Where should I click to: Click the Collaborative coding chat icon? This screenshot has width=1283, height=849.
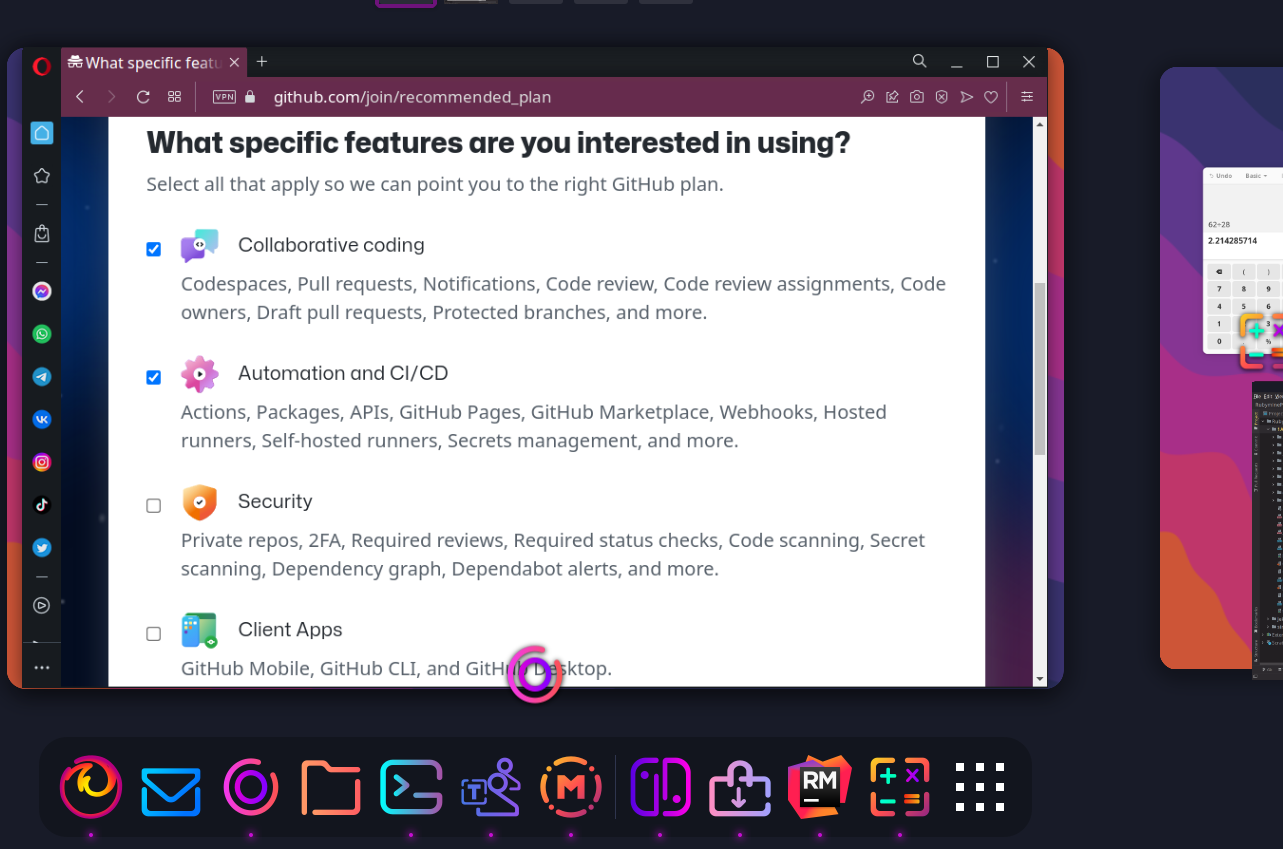click(x=199, y=246)
